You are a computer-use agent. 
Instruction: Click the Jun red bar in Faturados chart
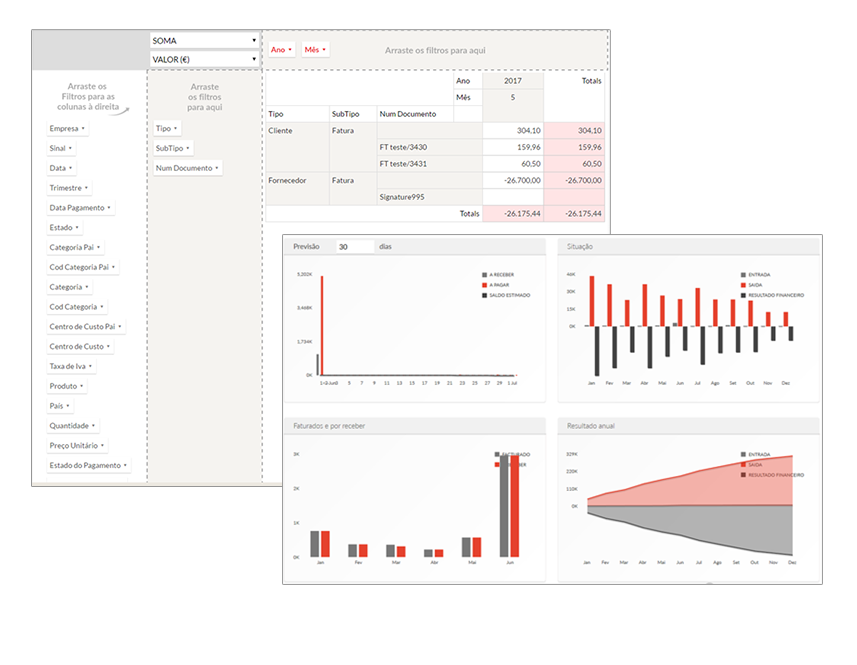coord(514,505)
